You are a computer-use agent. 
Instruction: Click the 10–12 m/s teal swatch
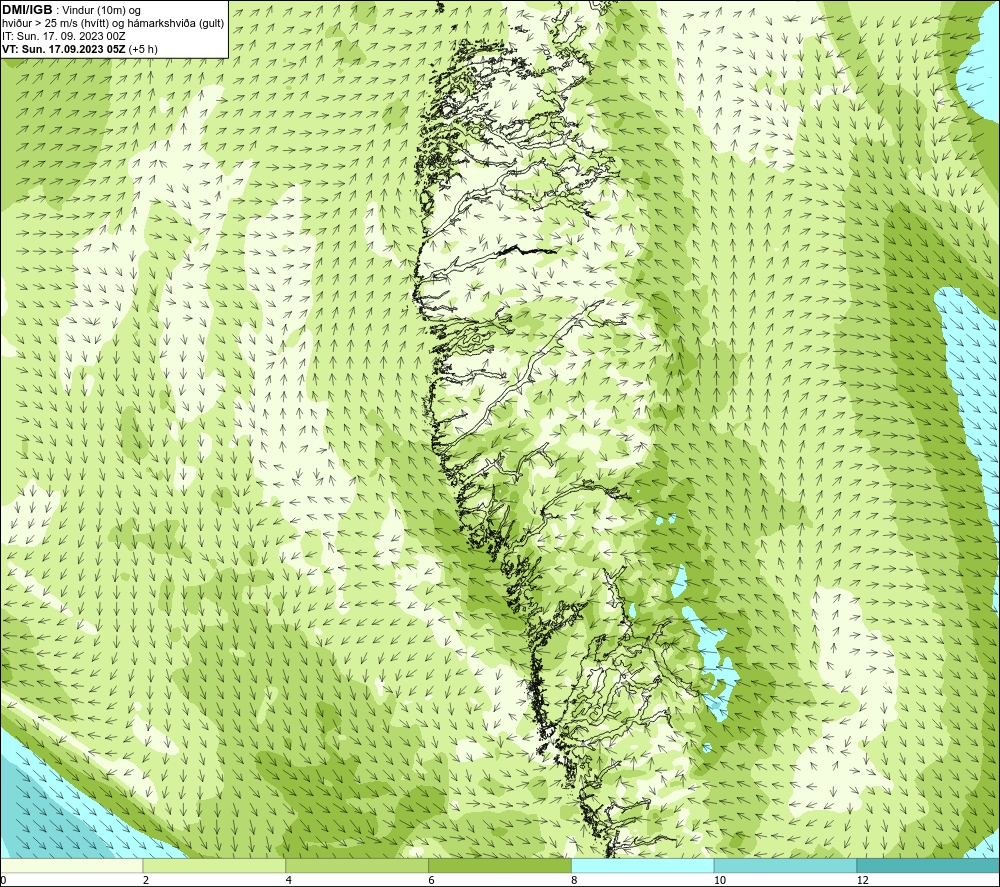tap(786, 865)
